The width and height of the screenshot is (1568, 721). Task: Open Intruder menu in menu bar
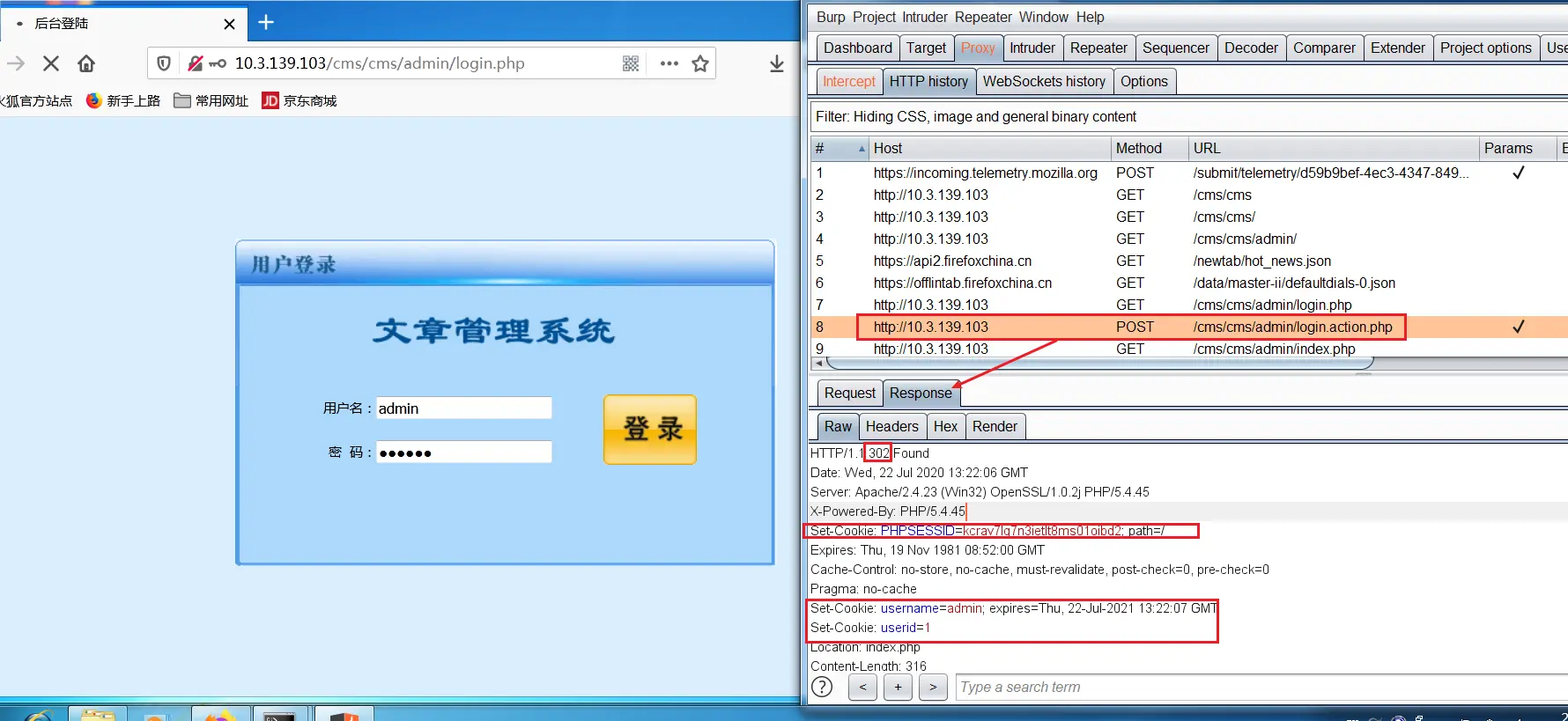point(924,17)
